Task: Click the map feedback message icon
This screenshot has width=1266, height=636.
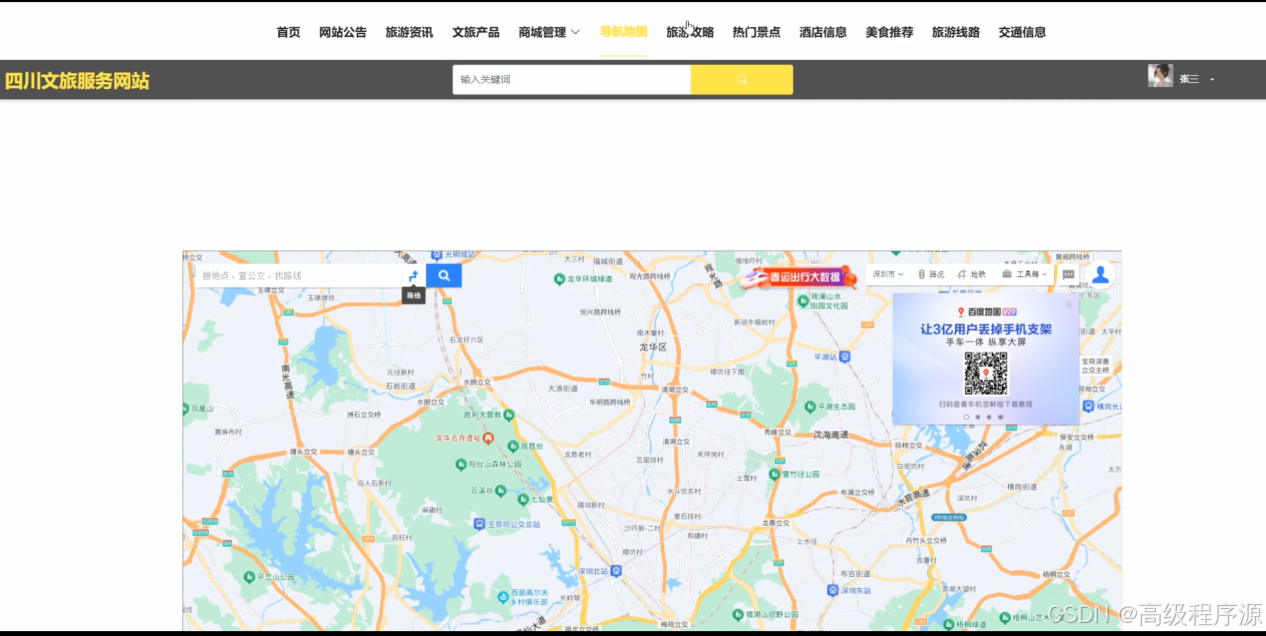Action: click(x=1068, y=274)
